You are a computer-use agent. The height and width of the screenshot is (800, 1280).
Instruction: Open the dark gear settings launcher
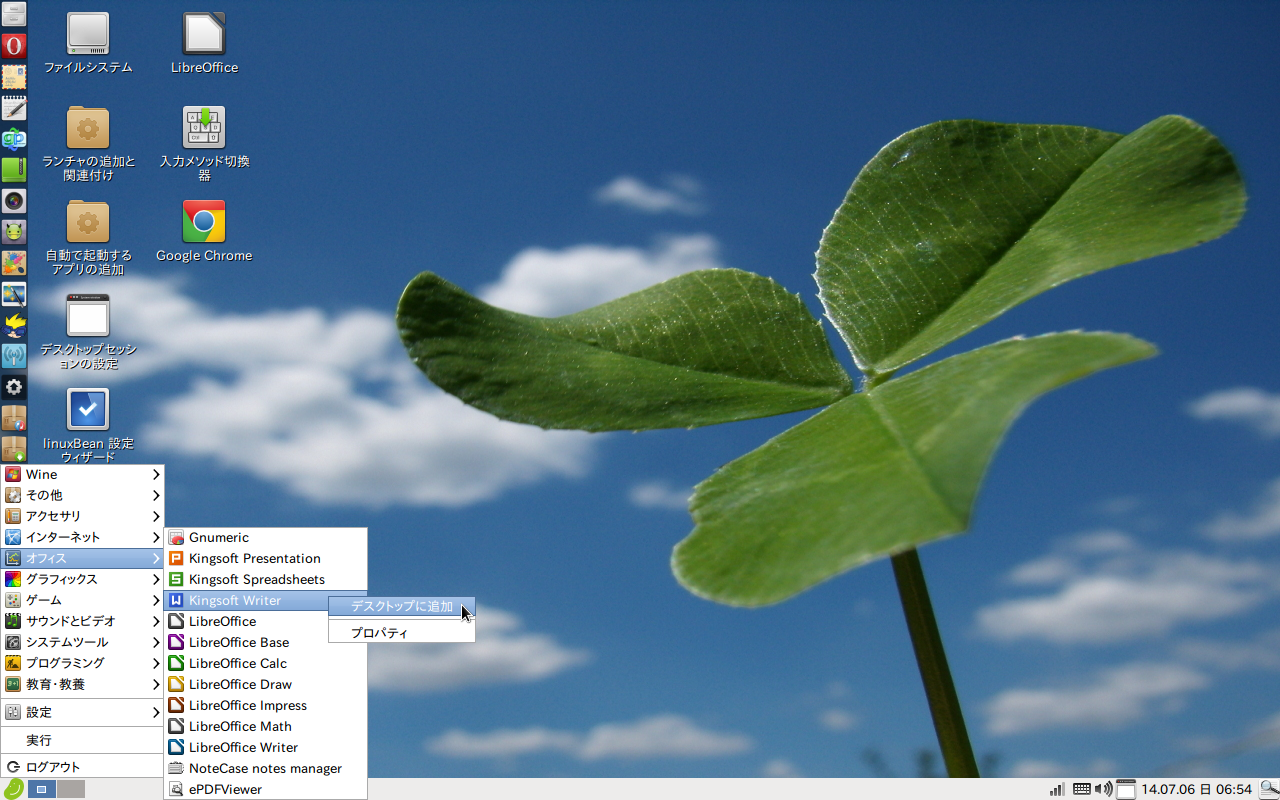pyautogui.click(x=14, y=387)
